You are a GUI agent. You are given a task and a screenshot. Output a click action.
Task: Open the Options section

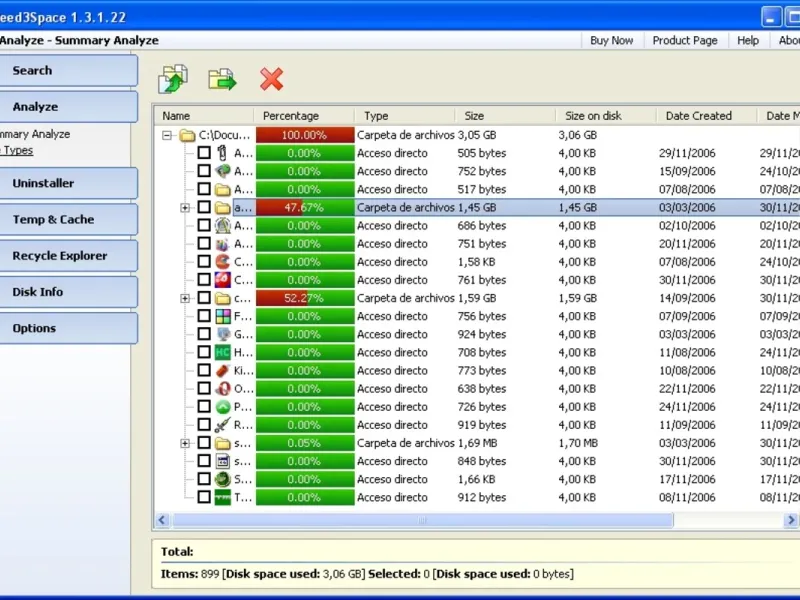point(68,328)
